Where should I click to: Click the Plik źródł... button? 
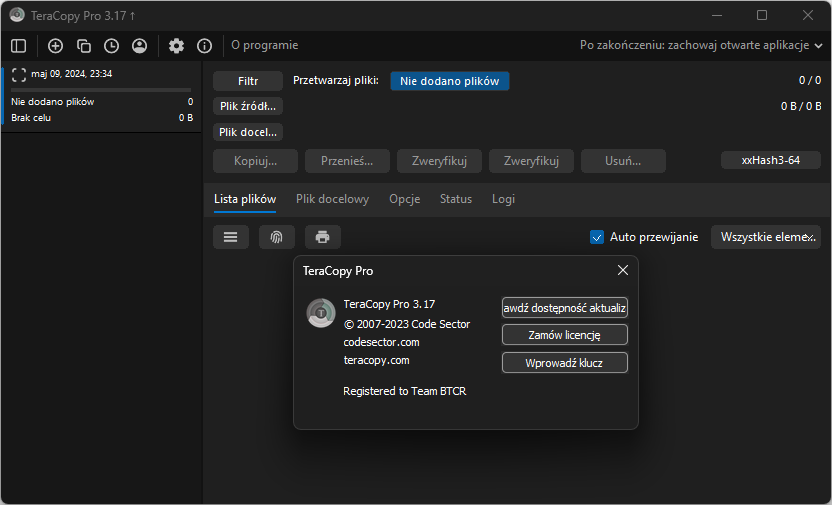pyautogui.click(x=248, y=106)
